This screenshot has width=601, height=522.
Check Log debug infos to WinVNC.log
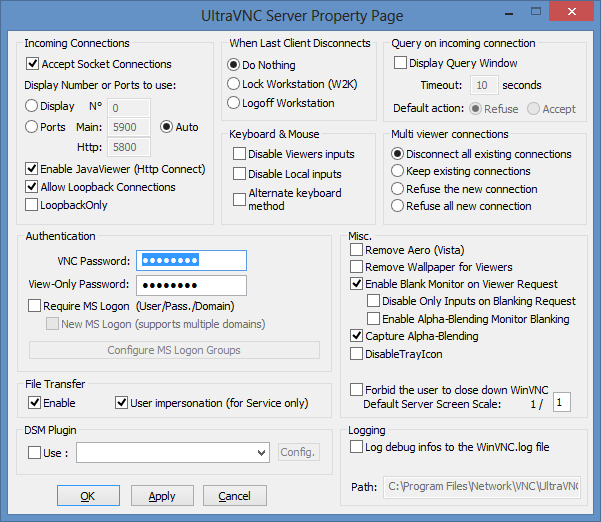click(x=356, y=446)
